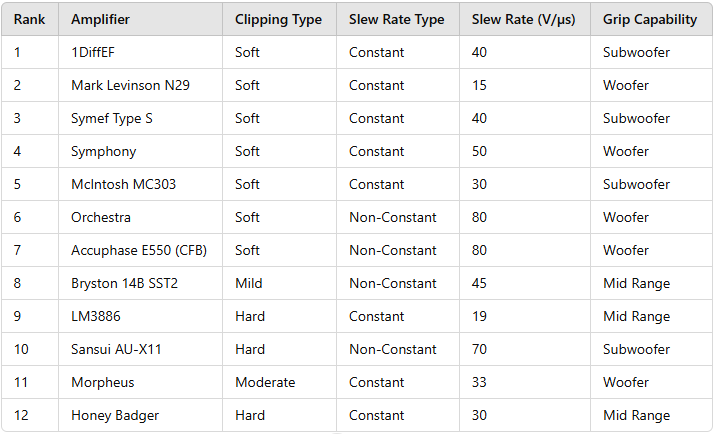Click the Moderate clipping type for Morpheus
The height and width of the screenshot is (434, 713).
265,382
